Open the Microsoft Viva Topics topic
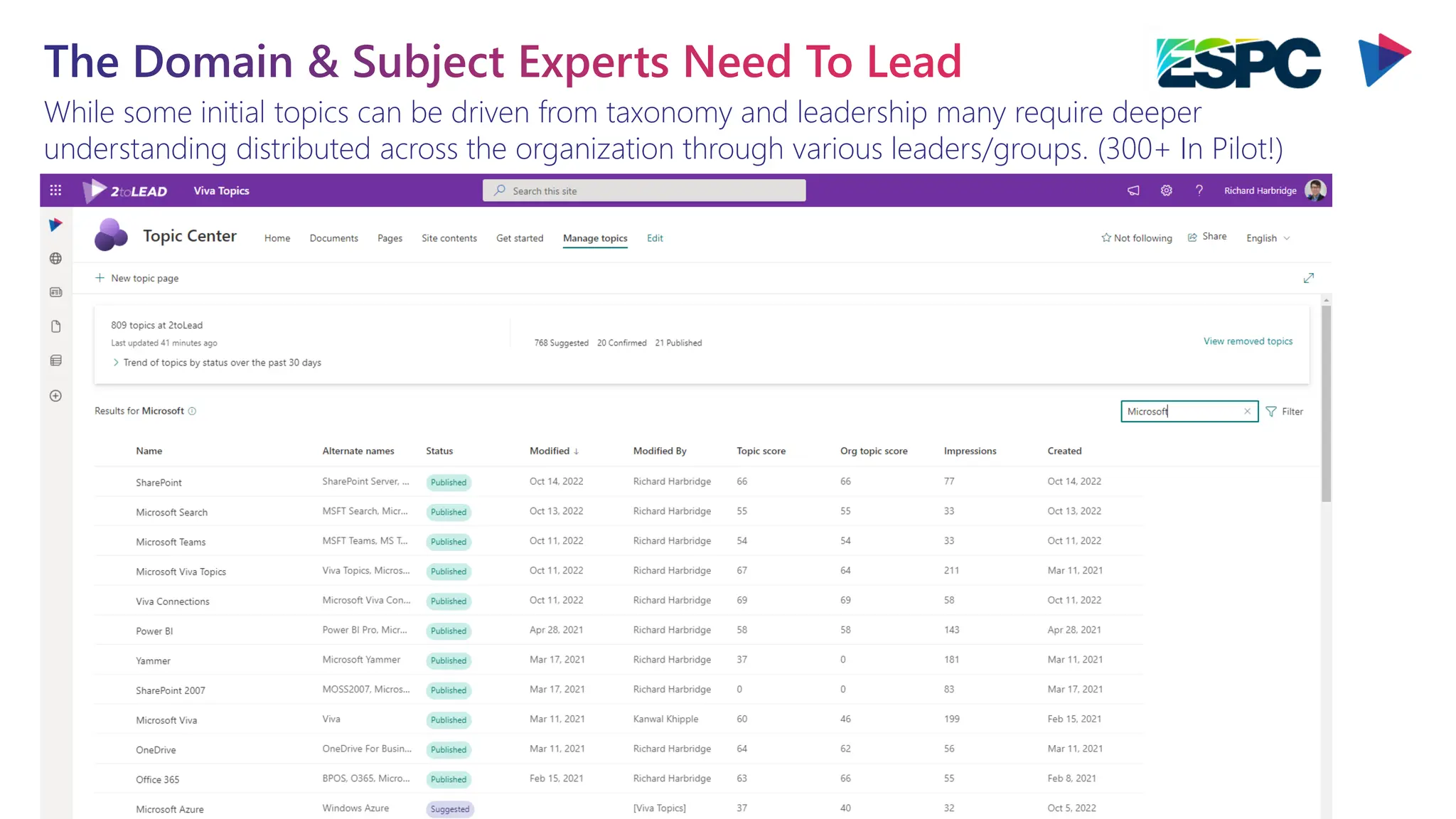 point(181,572)
